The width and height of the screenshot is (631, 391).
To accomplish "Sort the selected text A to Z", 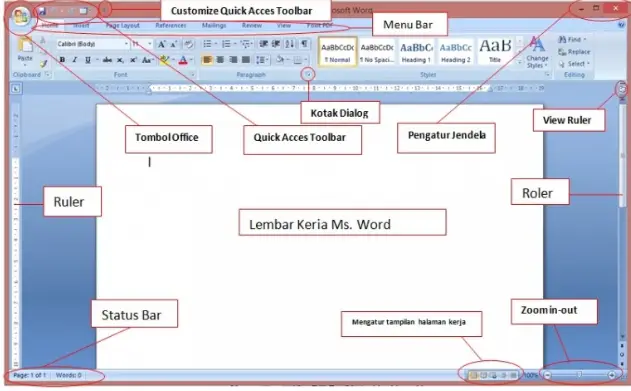I will tap(290, 43).
